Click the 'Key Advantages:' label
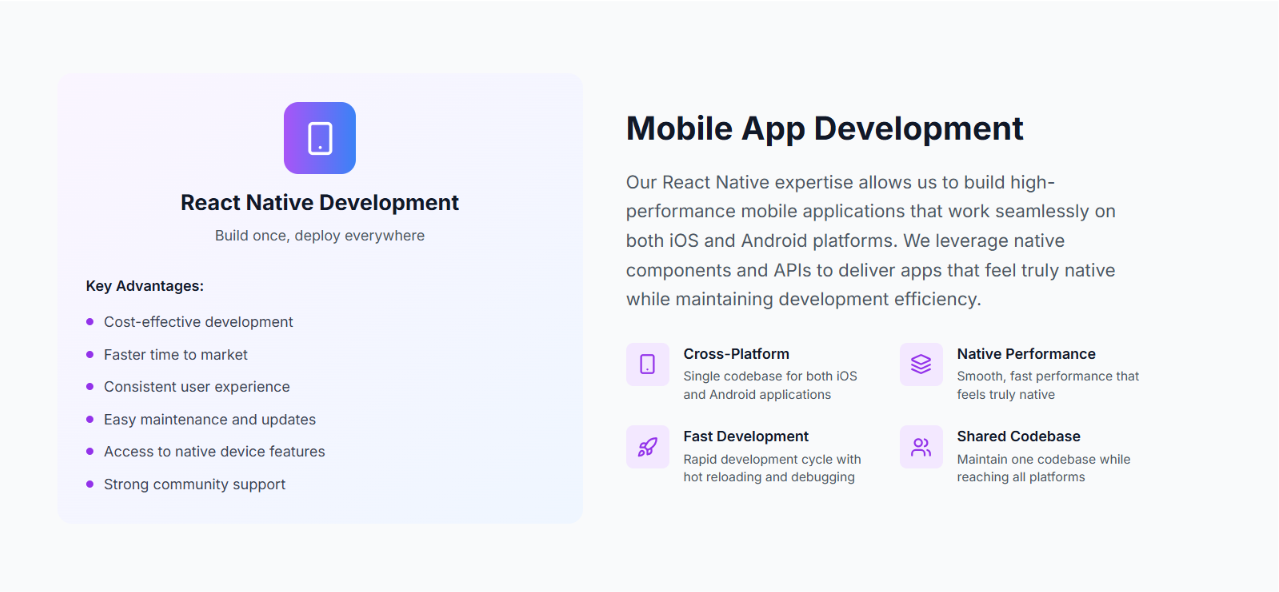 (x=145, y=286)
